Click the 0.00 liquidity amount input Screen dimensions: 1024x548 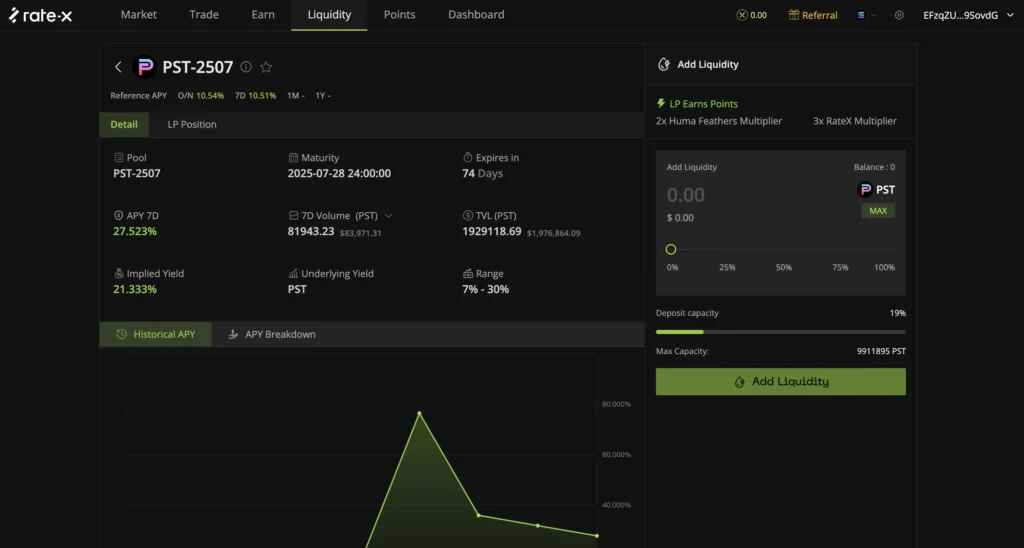click(686, 195)
